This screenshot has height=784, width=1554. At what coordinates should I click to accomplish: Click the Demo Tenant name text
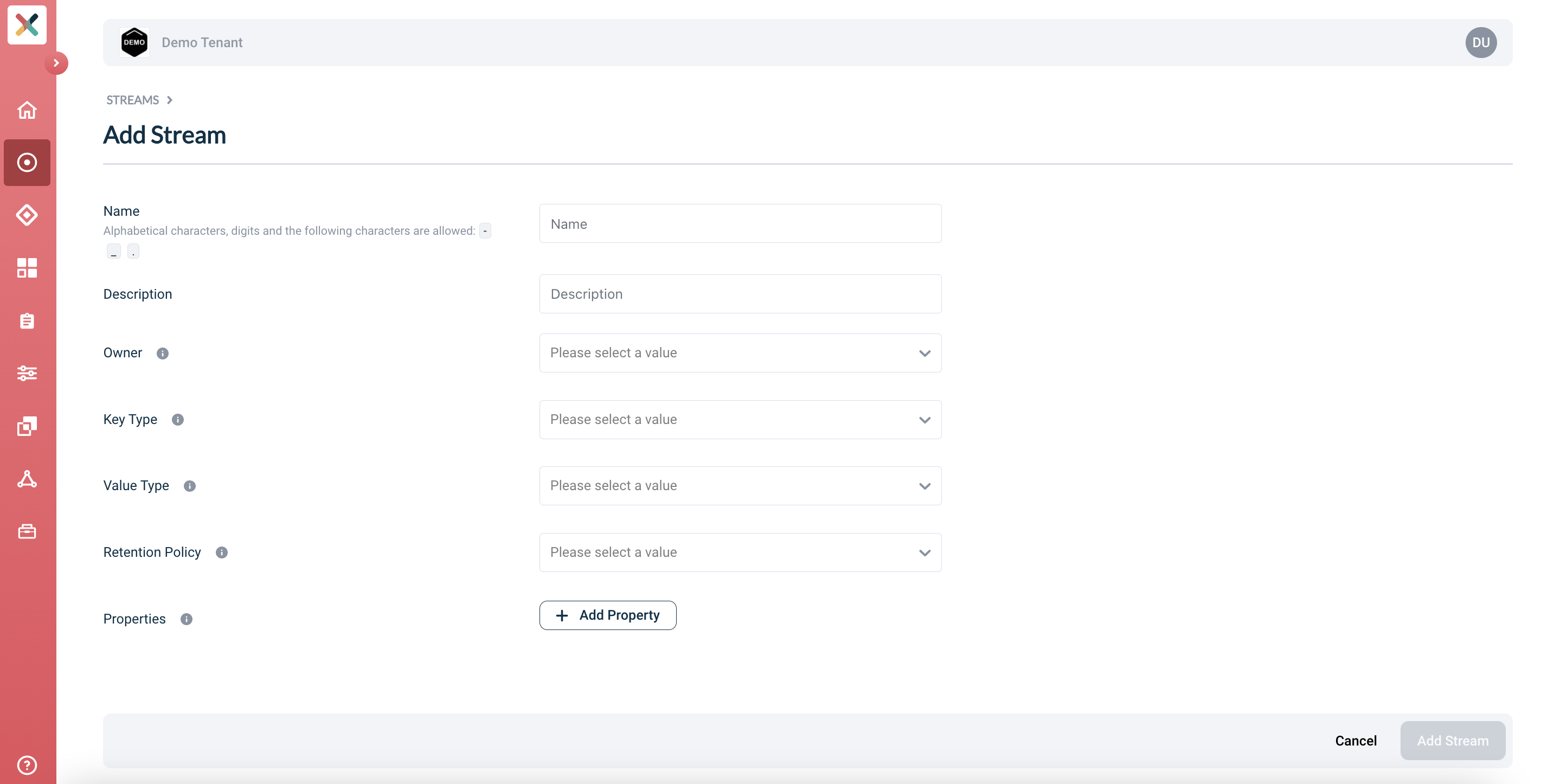point(202,42)
